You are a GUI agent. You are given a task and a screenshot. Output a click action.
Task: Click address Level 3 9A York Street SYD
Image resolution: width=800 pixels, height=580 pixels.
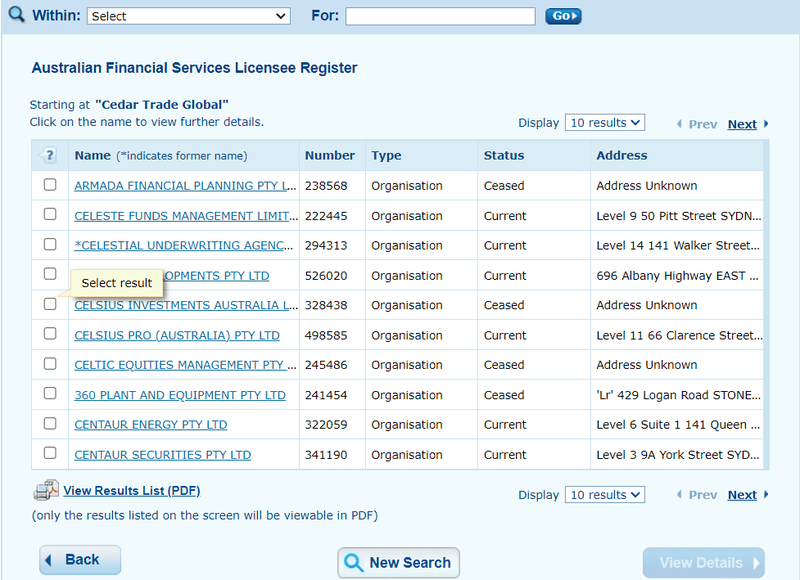(678, 455)
